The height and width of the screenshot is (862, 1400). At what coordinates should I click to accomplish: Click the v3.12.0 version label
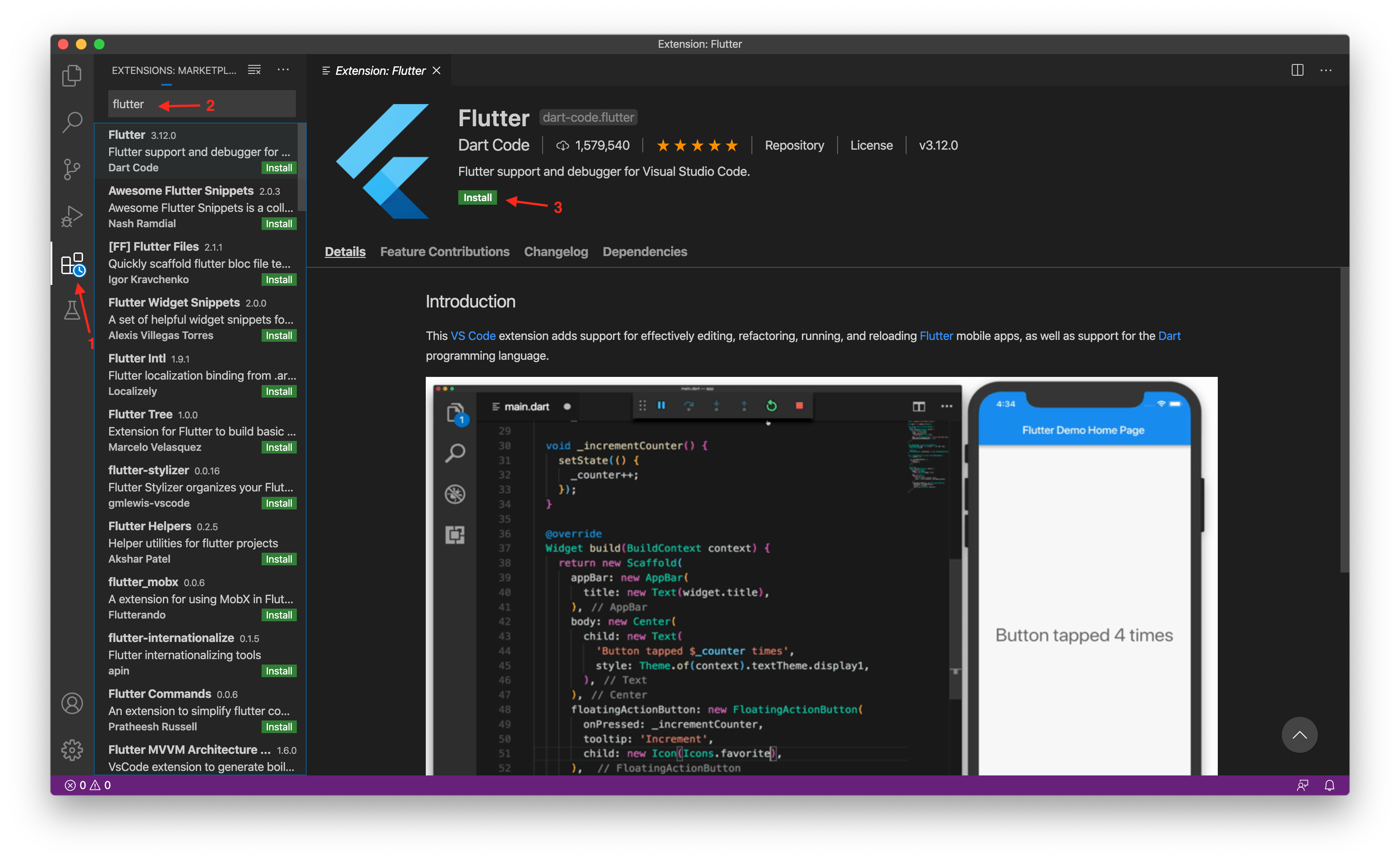pyautogui.click(x=938, y=145)
